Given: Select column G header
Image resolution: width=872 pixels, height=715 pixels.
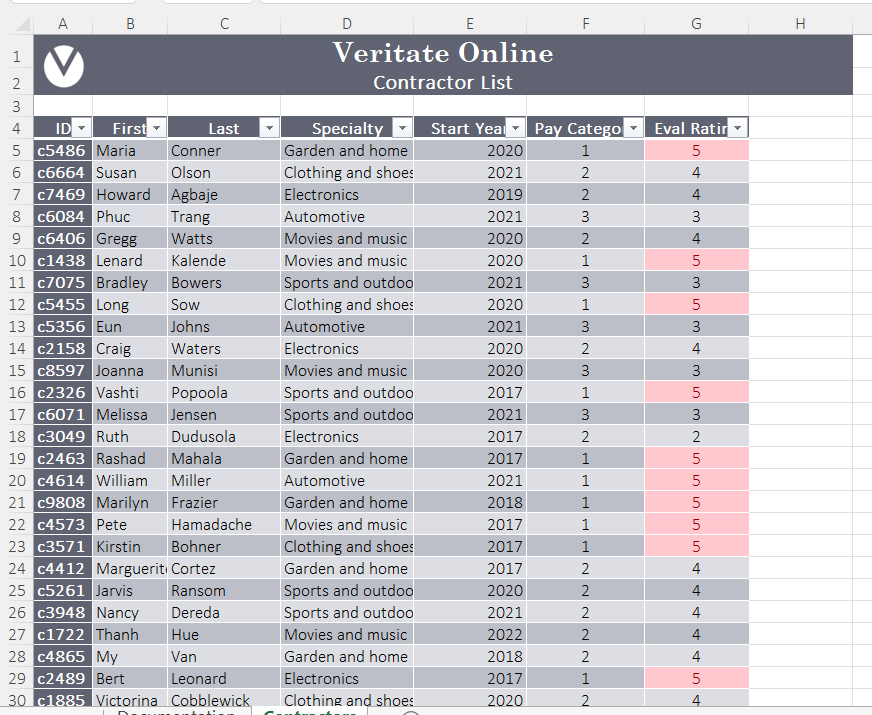Looking at the screenshot, I should (696, 24).
